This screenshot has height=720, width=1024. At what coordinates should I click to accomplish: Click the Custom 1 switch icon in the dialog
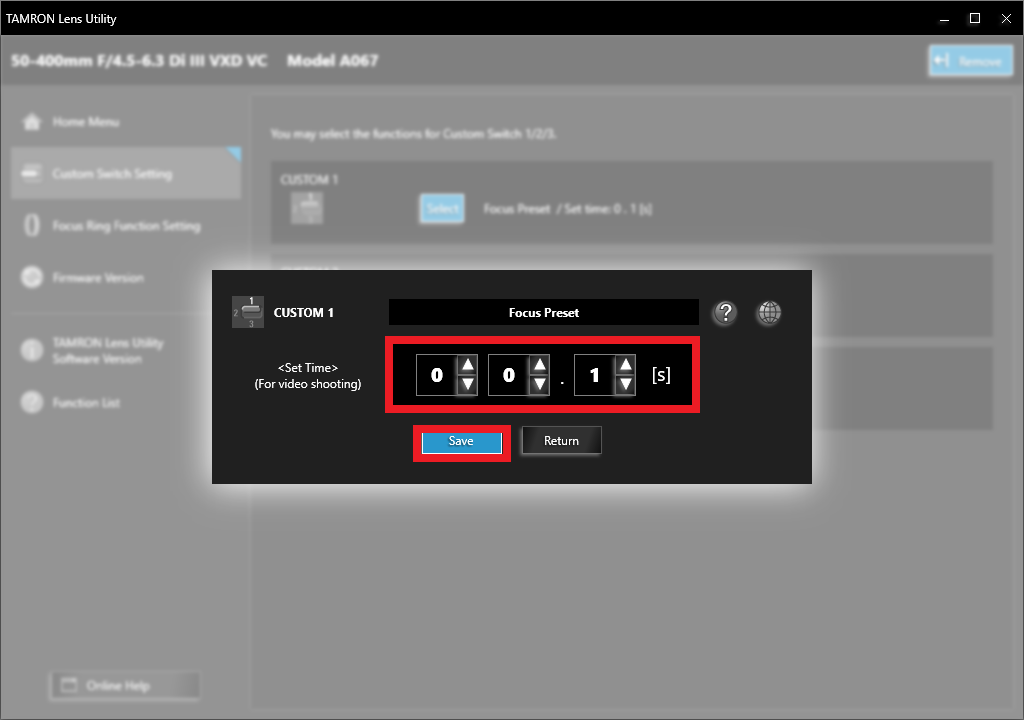[248, 312]
